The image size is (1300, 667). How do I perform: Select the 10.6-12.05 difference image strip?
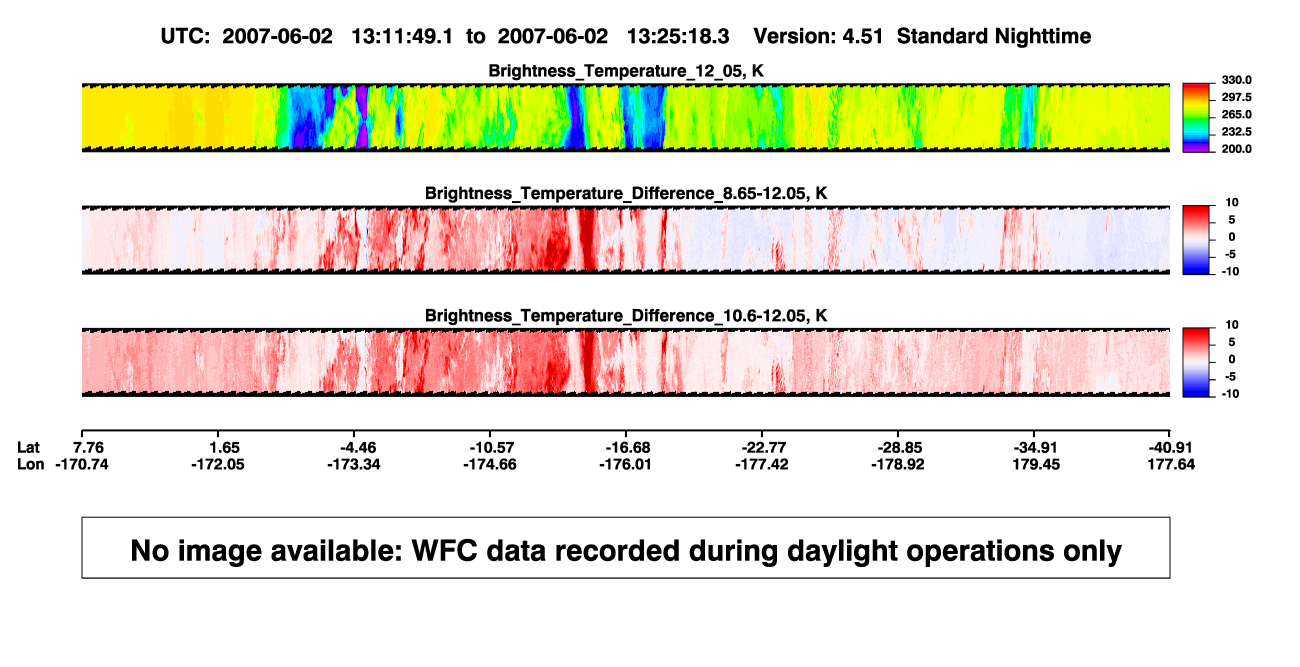tap(625, 362)
